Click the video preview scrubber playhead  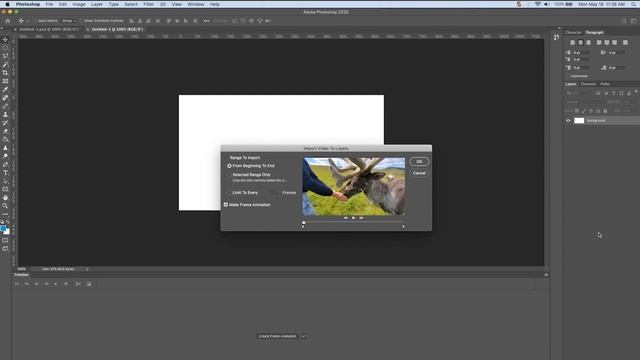click(304, 222)
